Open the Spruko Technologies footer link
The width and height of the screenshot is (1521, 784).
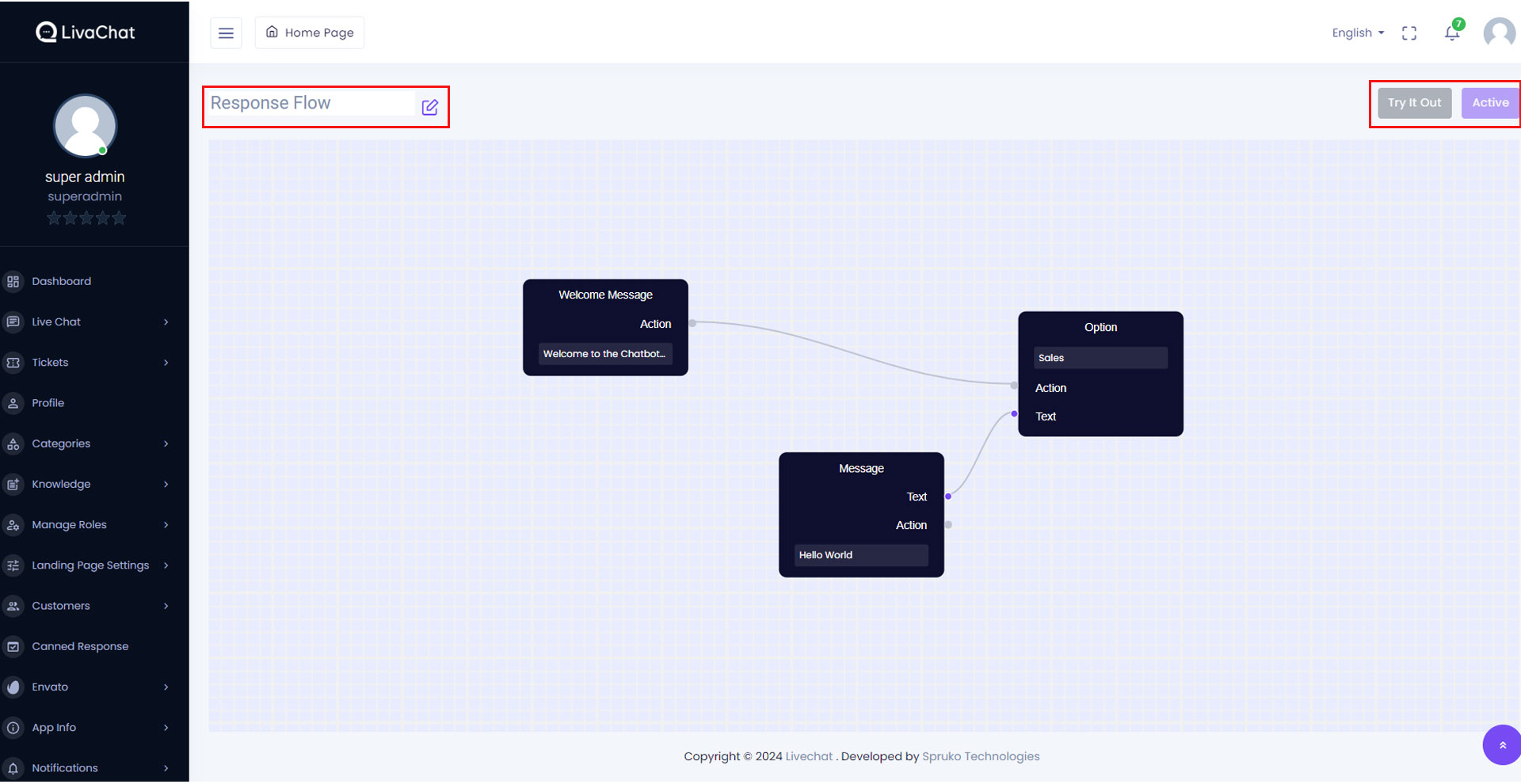981,756
